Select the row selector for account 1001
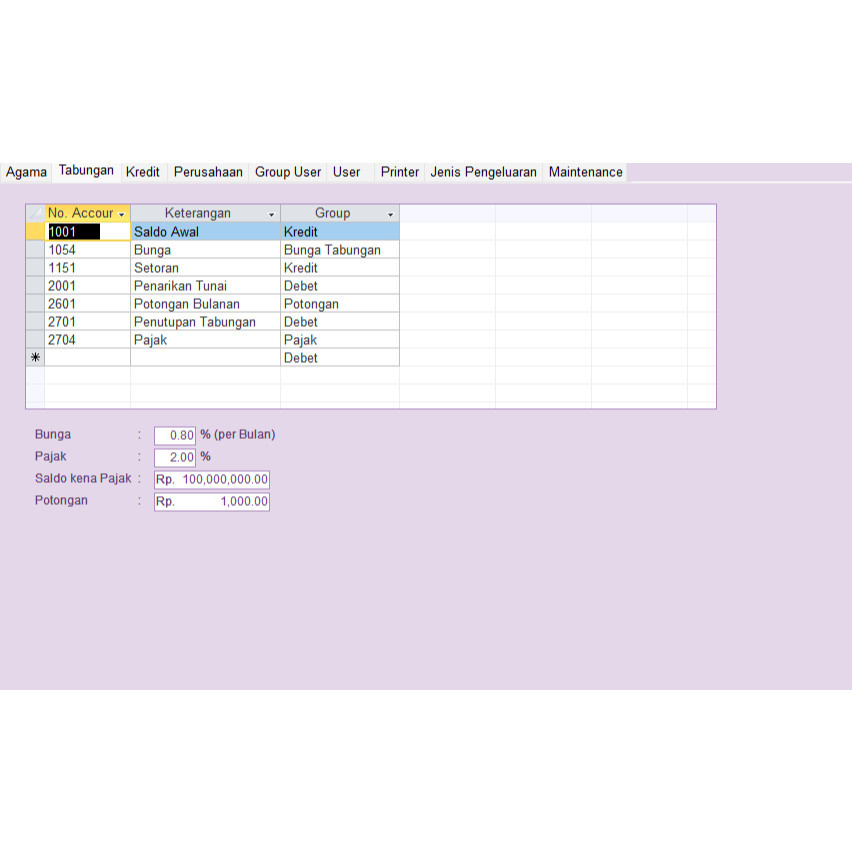 (35, 231)
